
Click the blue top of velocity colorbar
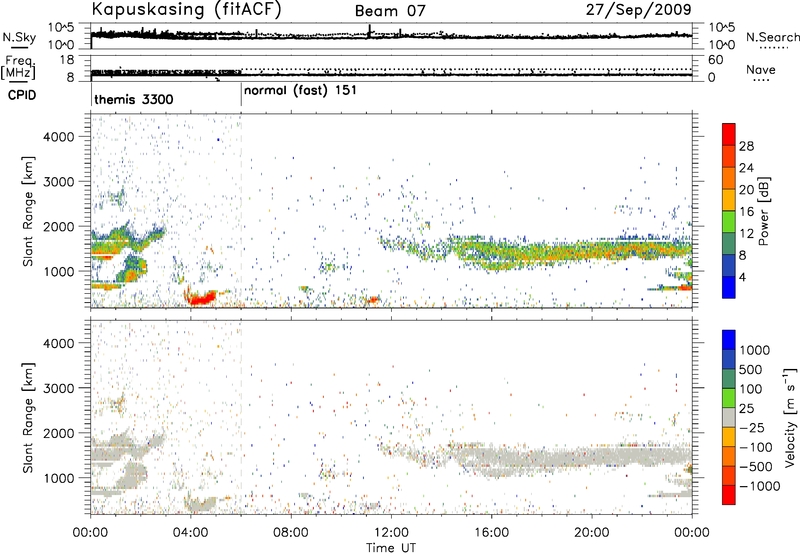point(729,340)
